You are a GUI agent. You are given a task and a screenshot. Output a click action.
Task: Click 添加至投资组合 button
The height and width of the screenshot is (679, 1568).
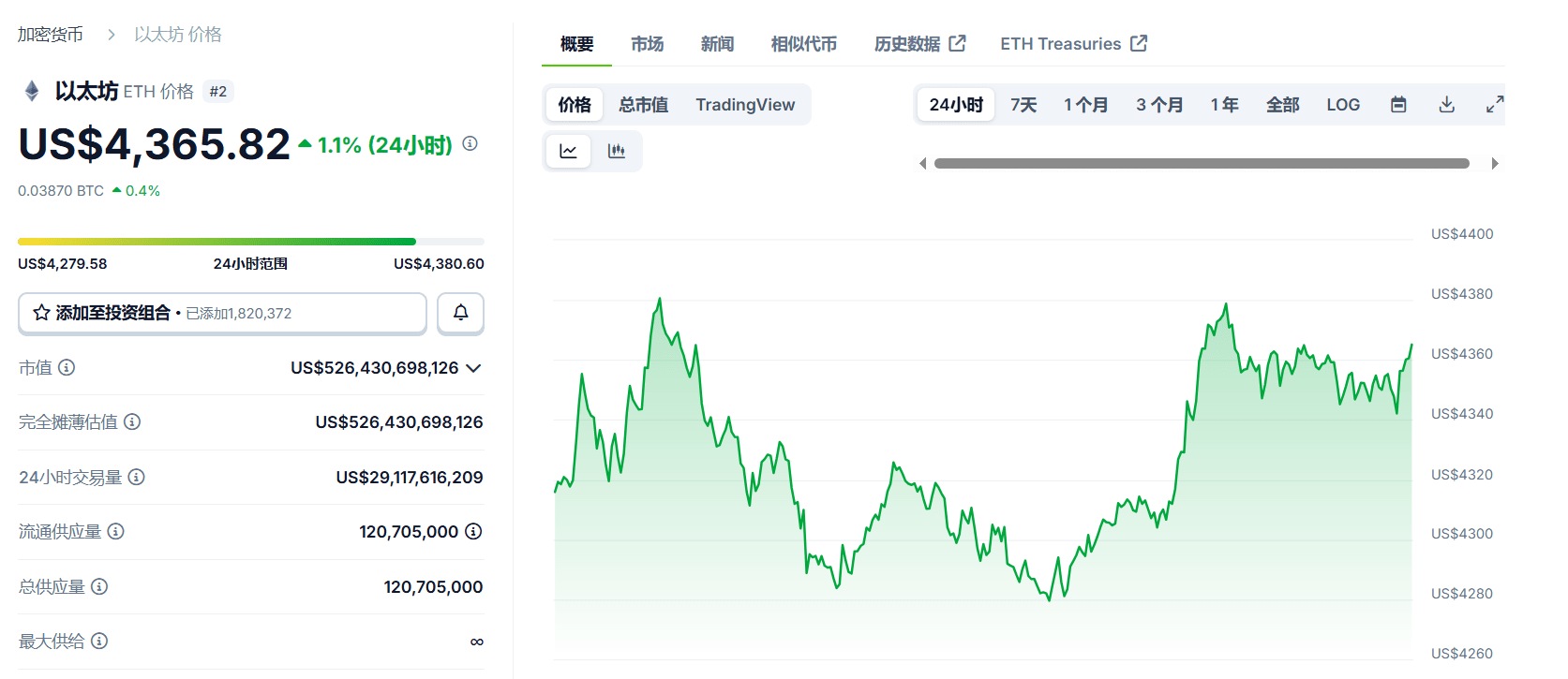click(x=222, y=313)
